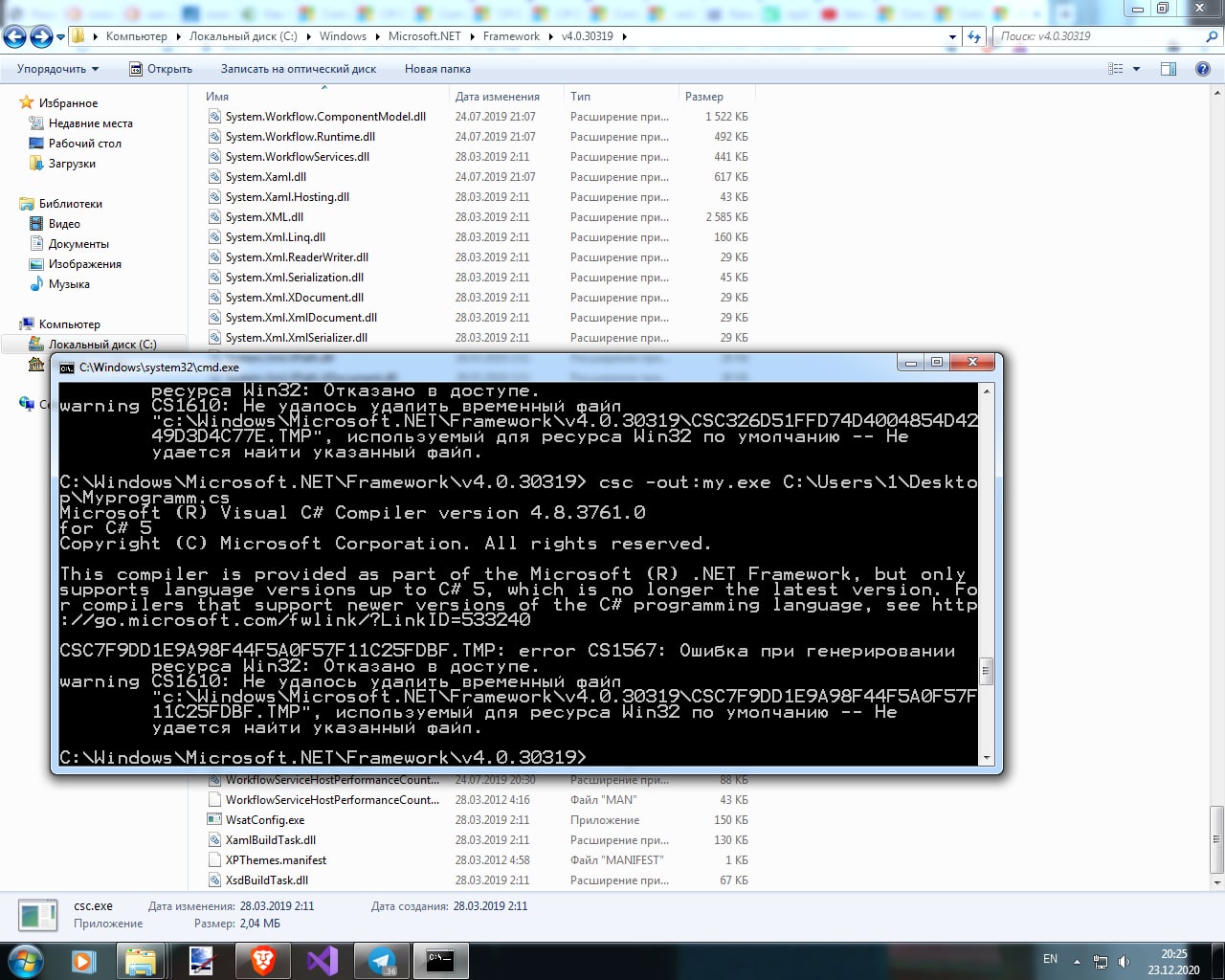This screenshot has width=1225, height=980.
Task: Select System.Xml.XmlDocument.dll file
Action: (x=301, y=318)
